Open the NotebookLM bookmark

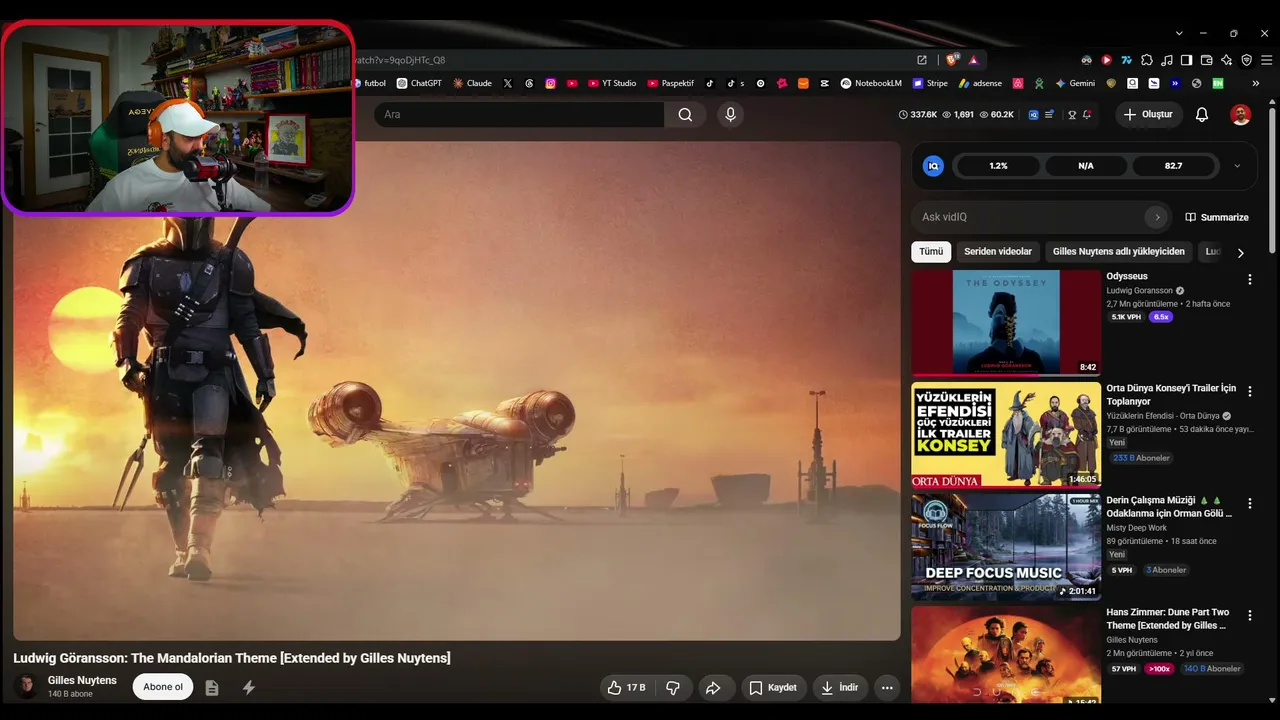[871, 84]
